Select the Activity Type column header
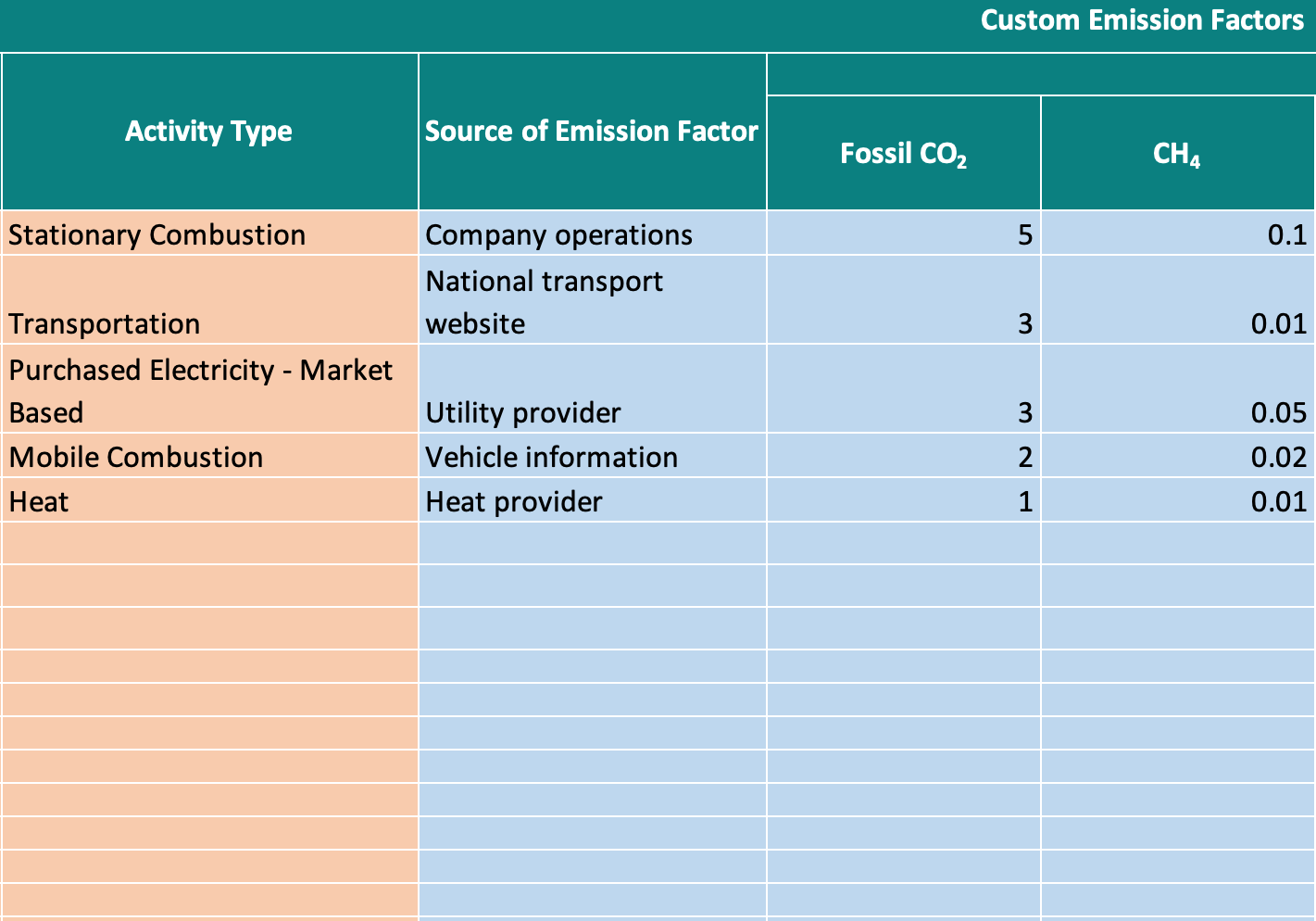 click(207, 131)
